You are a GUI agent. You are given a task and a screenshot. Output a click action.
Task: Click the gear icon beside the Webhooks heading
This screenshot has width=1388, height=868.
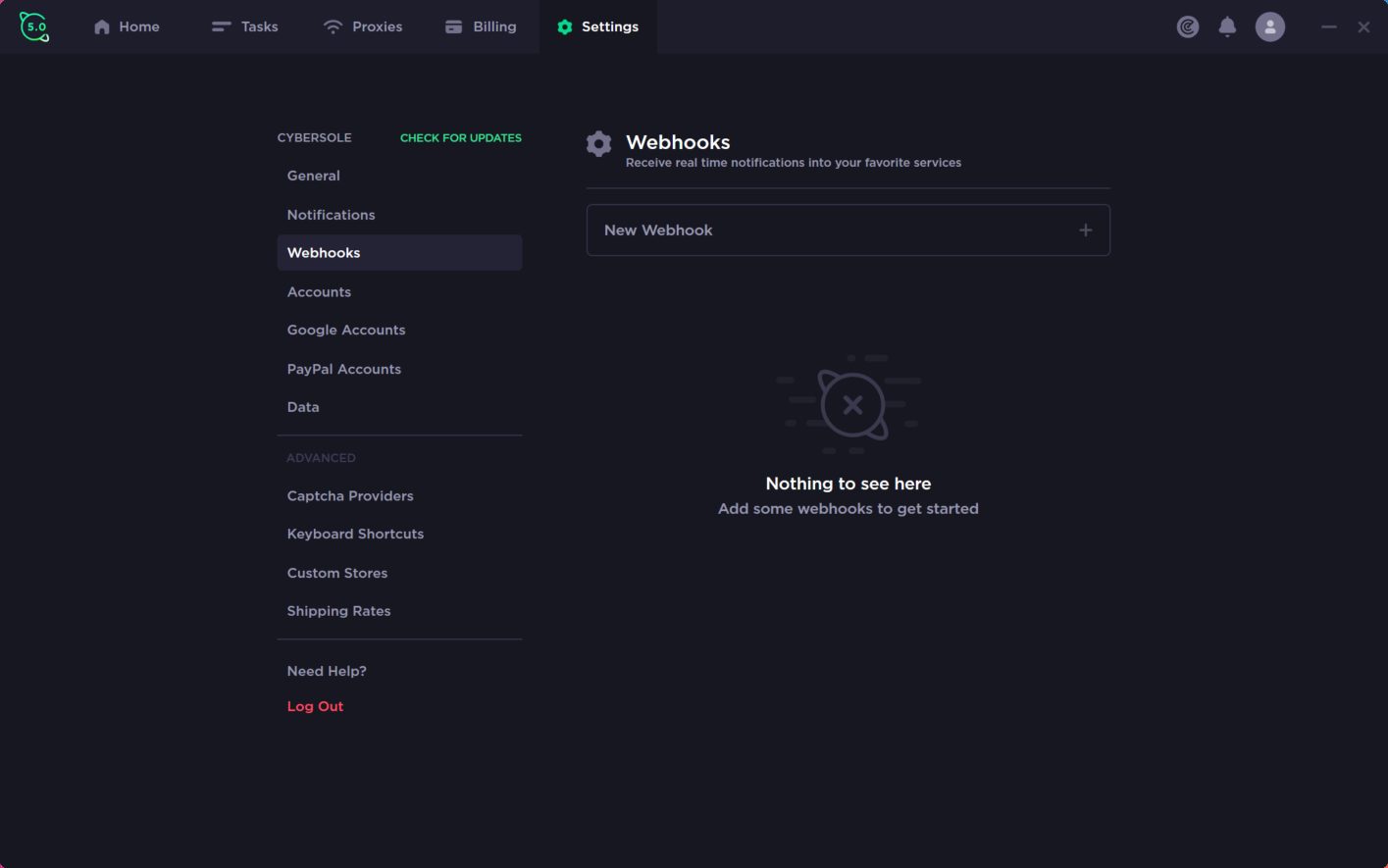[599, 144]
